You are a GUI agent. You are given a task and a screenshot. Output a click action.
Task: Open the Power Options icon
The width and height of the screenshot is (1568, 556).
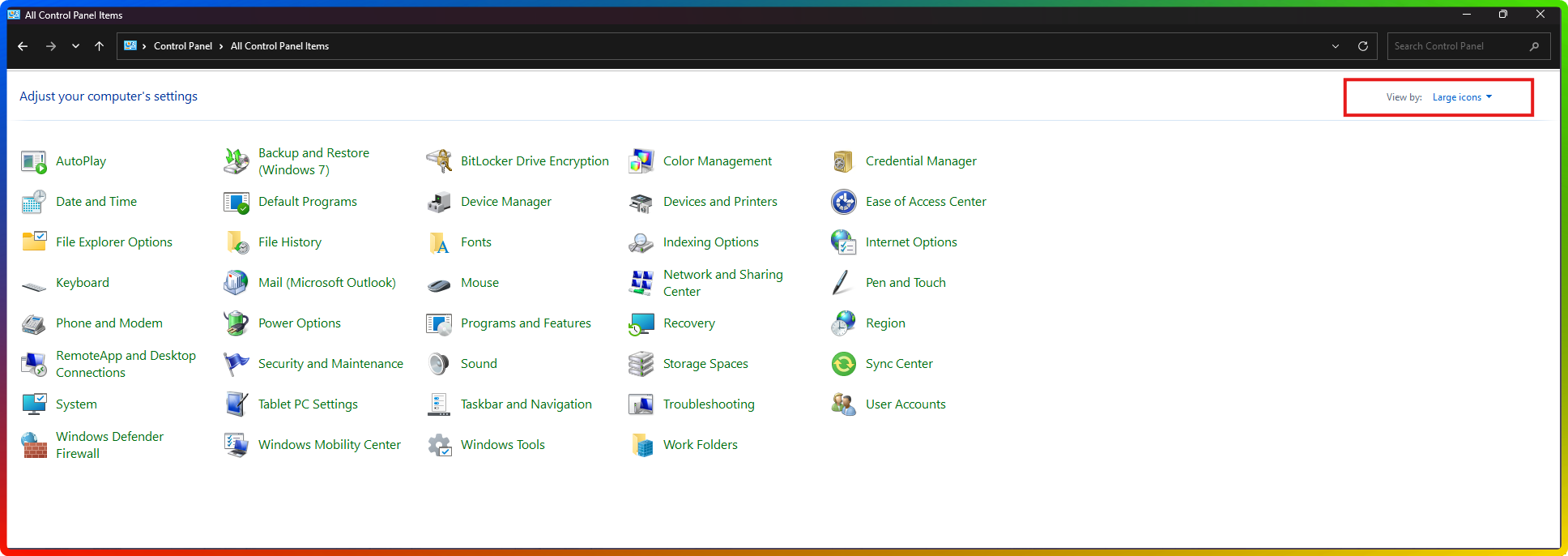point(236,323)
